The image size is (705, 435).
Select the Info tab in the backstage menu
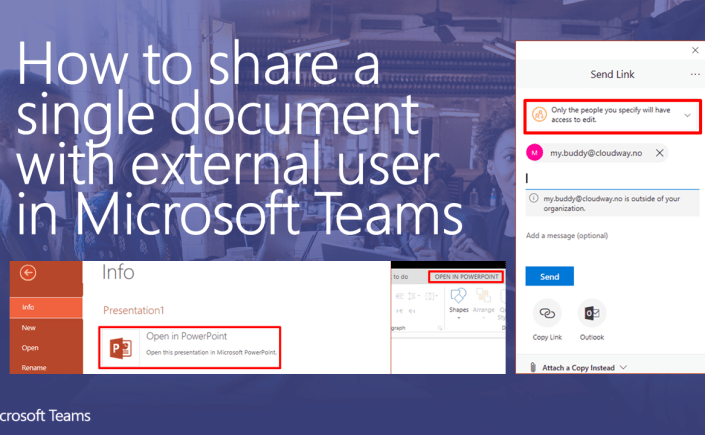coord(28,307)
